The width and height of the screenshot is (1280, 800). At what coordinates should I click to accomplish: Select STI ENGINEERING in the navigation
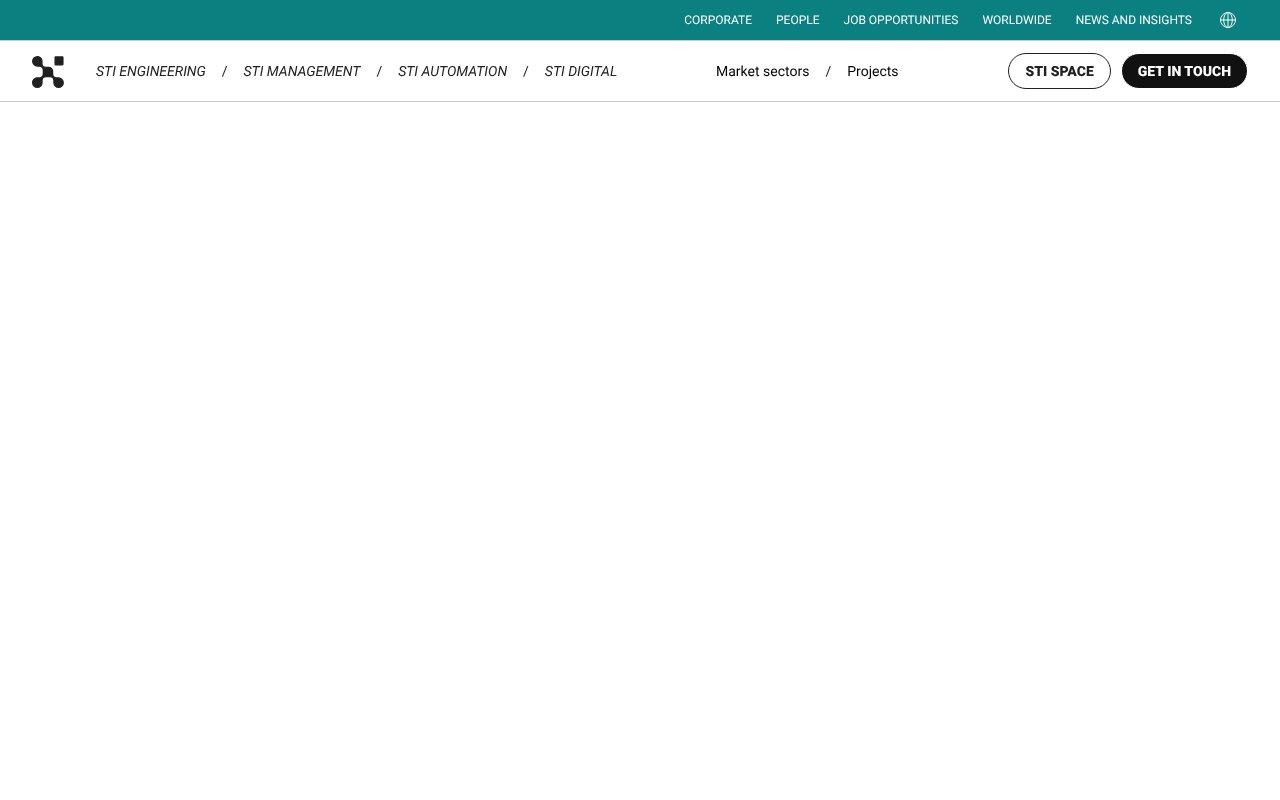click(150, 71)
